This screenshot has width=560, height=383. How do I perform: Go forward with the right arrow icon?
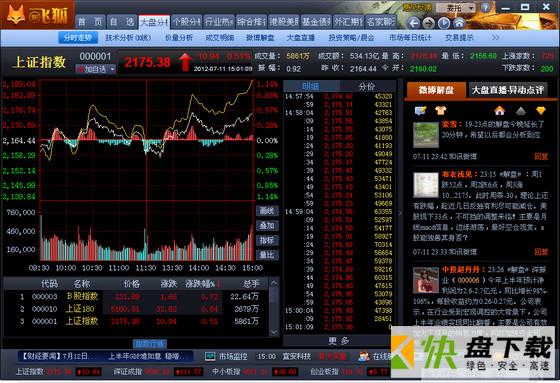click(x=429, y=23)
